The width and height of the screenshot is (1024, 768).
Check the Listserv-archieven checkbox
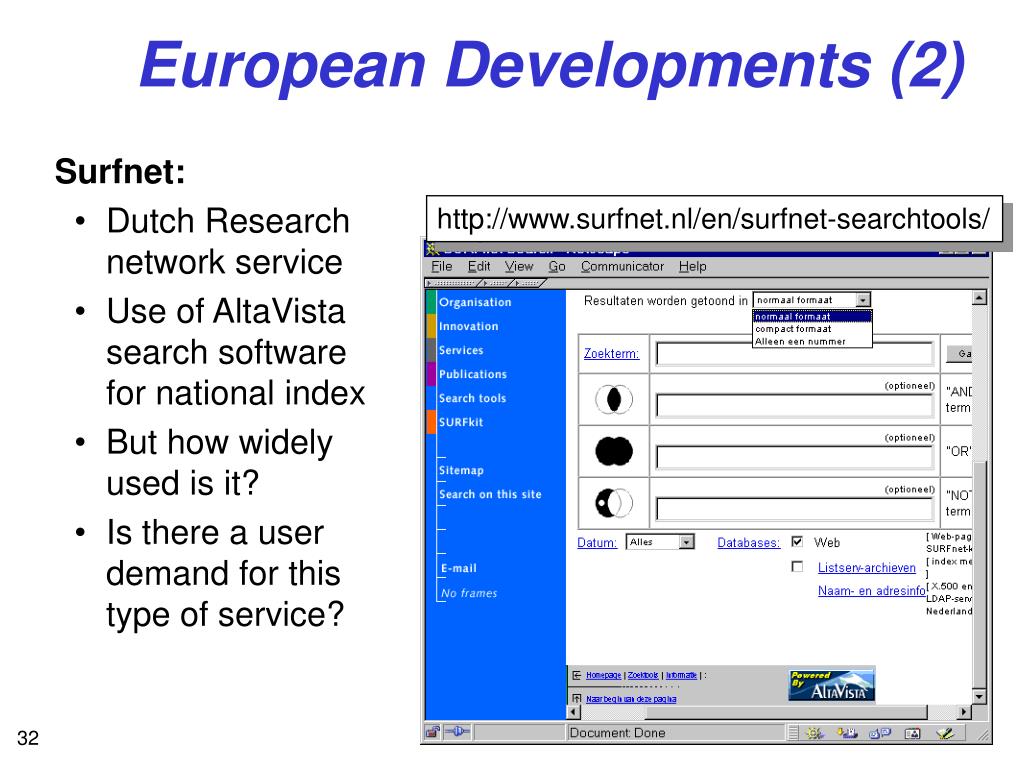tap(797, 566)
